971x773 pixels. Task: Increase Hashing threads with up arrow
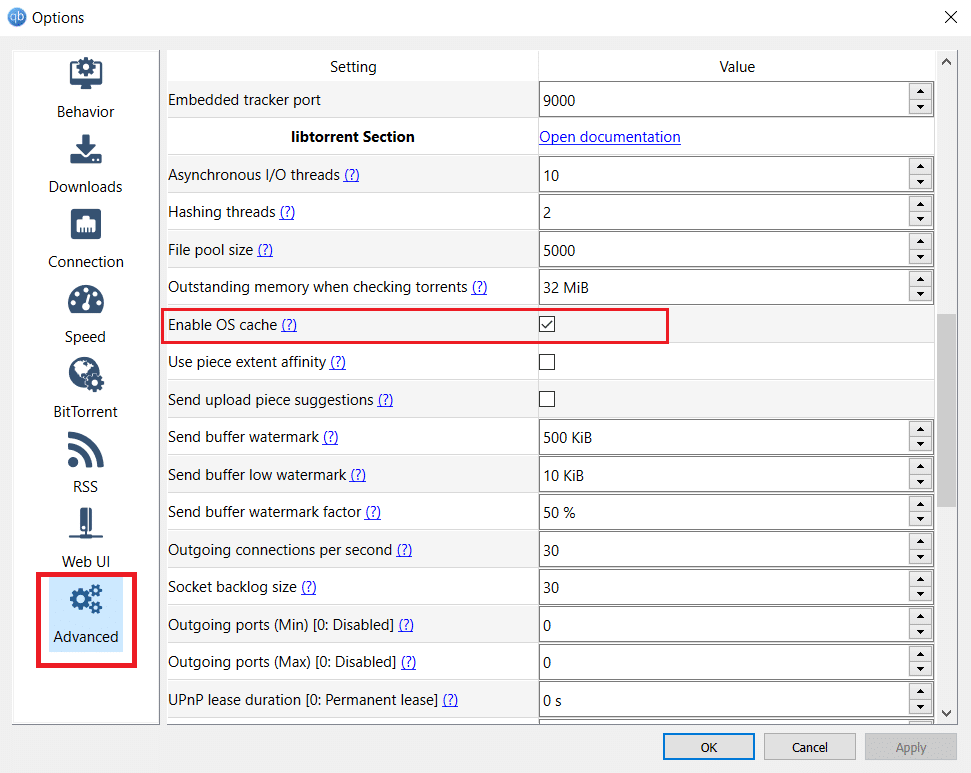point(920,204)
